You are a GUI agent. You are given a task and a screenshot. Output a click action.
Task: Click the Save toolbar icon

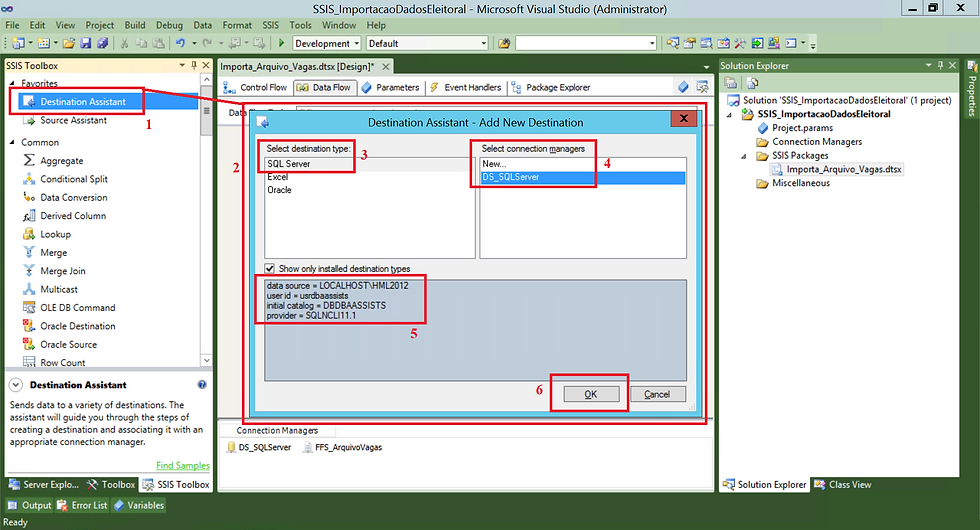(x=86, y=43)
